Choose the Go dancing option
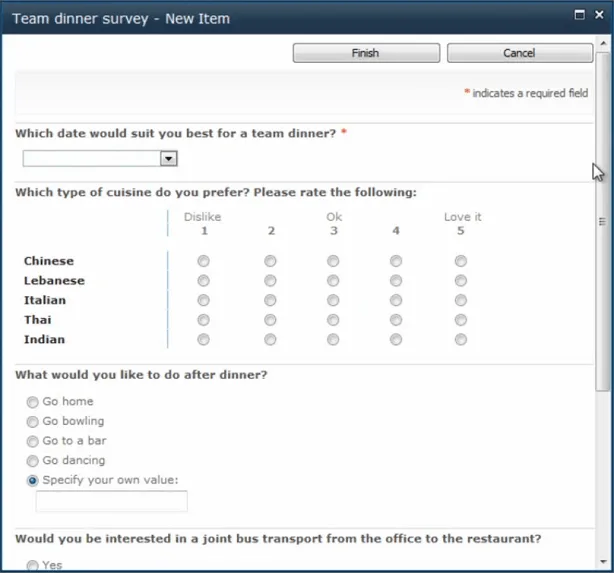This screenshot has height=573, width=614. 33,461
